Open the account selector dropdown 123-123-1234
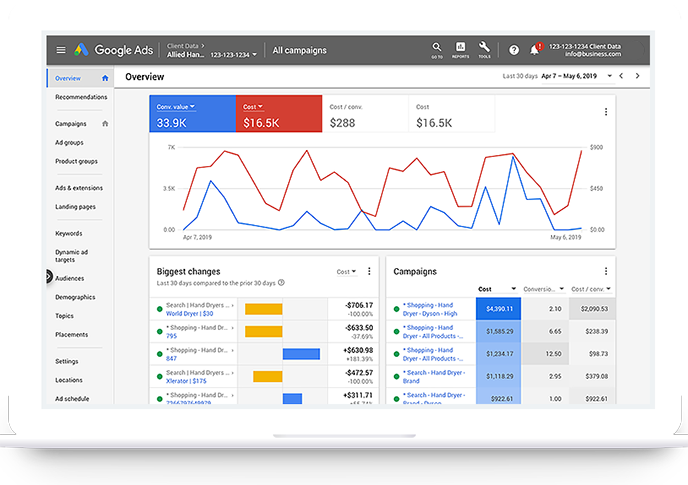688x485 pixels. [x=233, y=55]
